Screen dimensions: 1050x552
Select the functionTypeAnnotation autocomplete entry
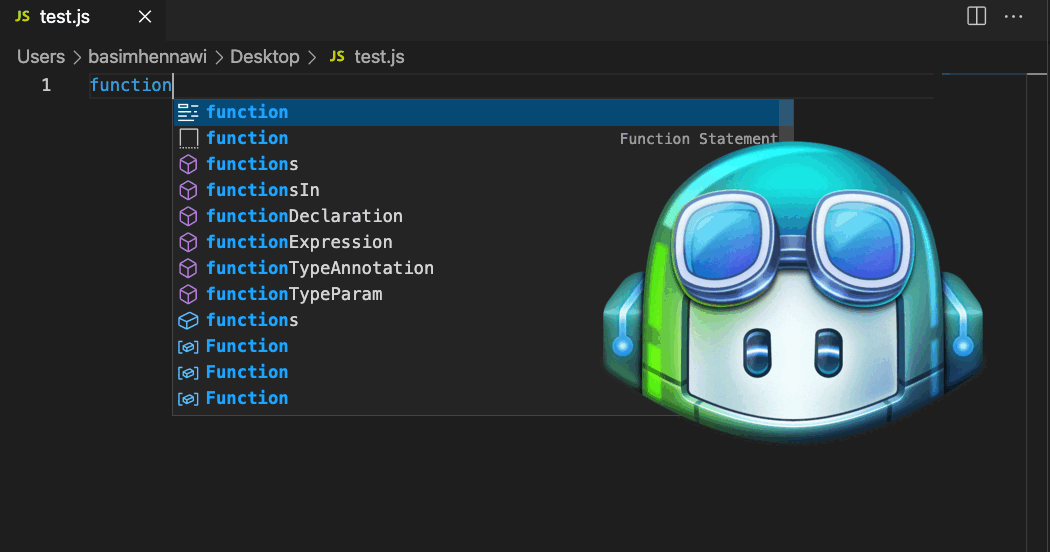[x=319, y=268]
